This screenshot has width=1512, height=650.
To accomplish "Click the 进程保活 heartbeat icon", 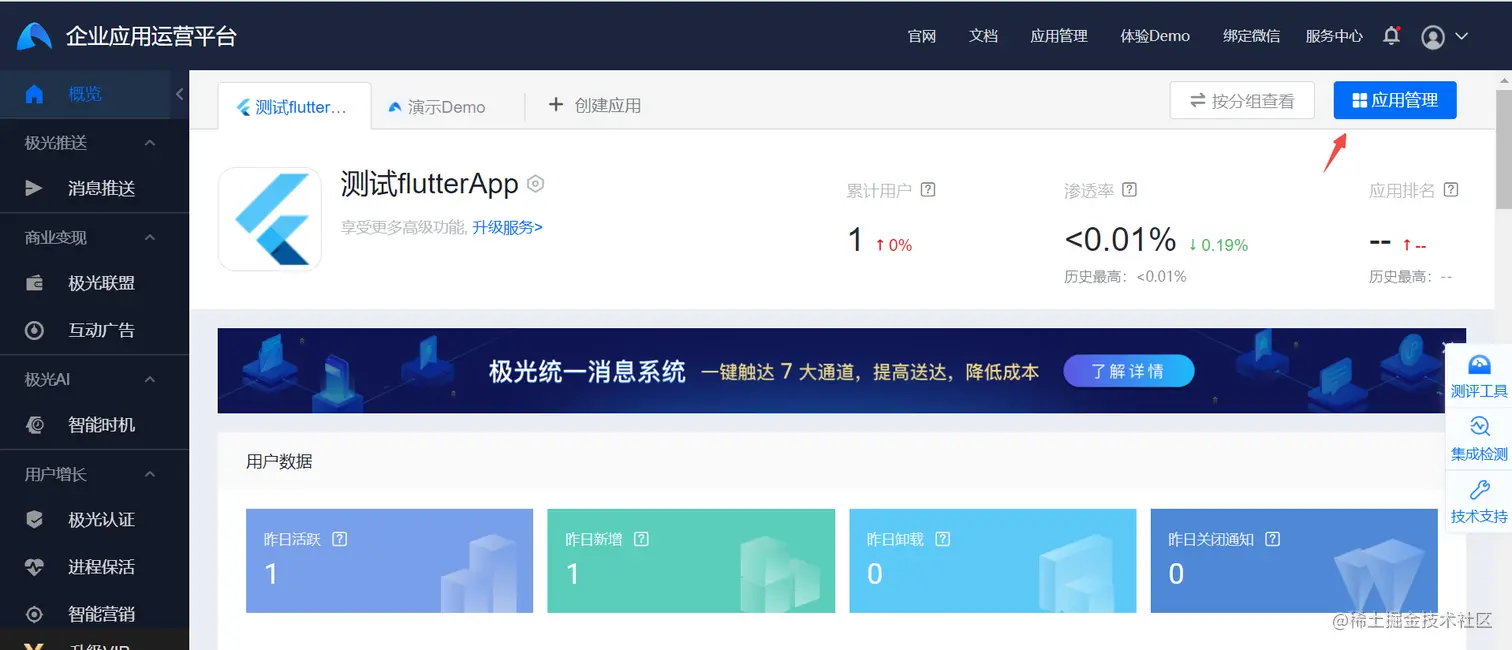I will click(x=34, y=567).
